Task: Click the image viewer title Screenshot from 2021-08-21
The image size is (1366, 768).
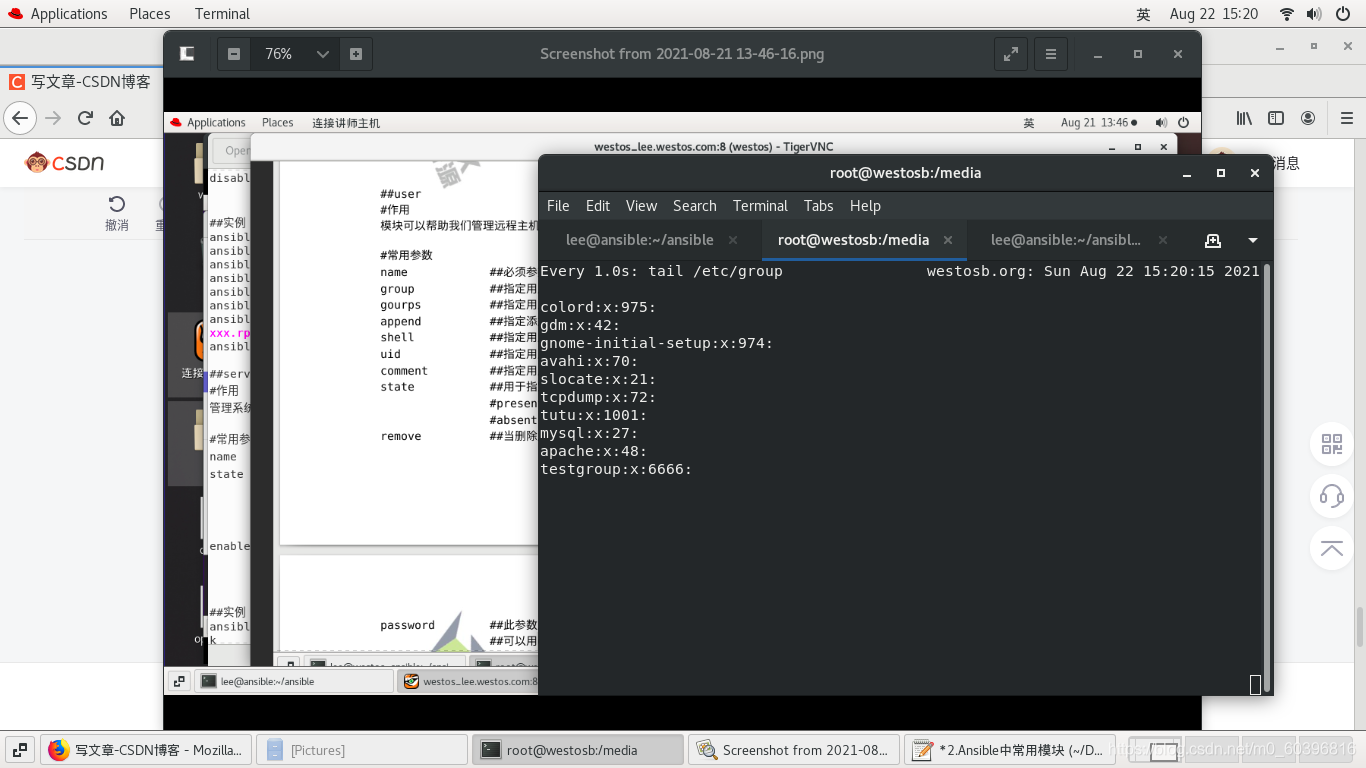Action: tap(682, 54)
